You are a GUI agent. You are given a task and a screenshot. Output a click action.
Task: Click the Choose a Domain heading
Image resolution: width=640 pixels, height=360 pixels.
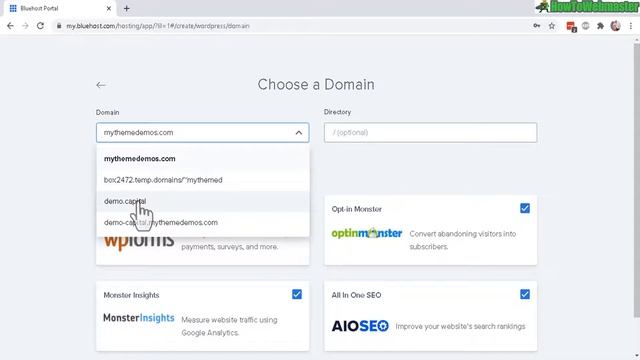pos(316,84)
